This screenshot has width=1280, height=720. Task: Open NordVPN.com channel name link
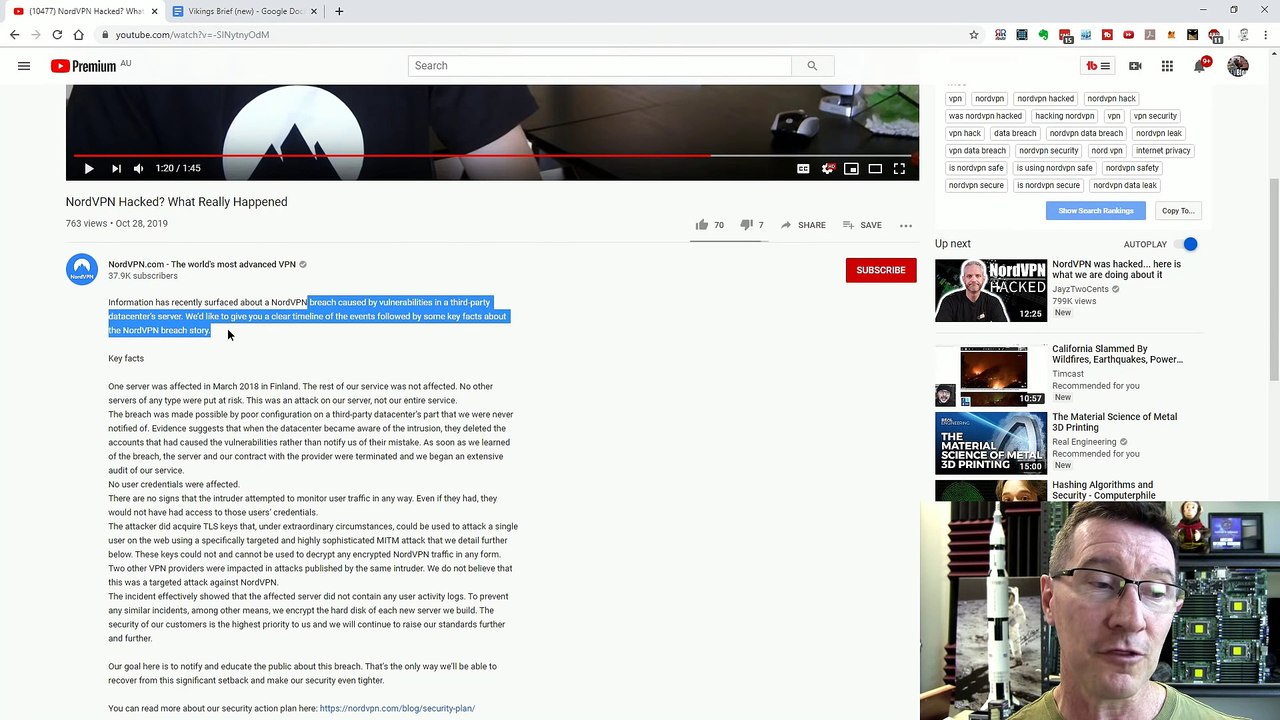pyautogui.click(x=202, y=264)
